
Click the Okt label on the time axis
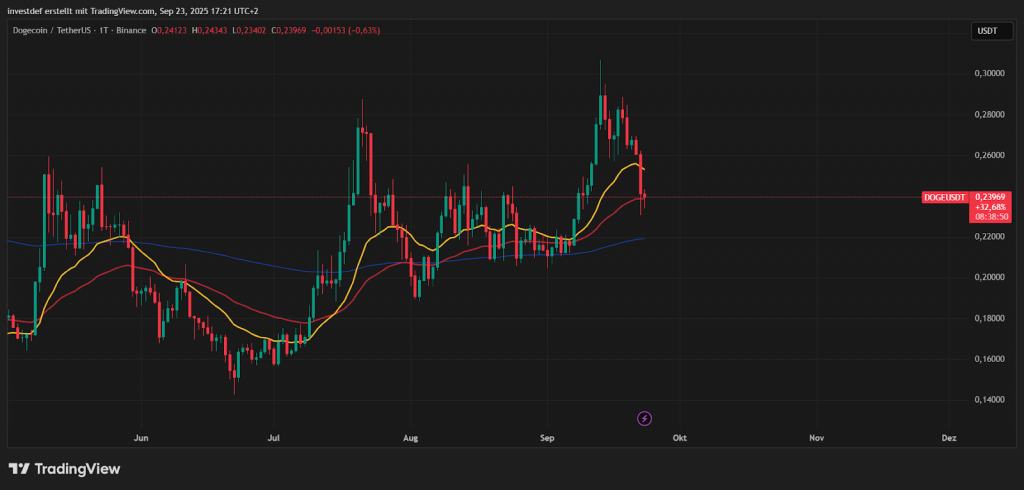680,438
